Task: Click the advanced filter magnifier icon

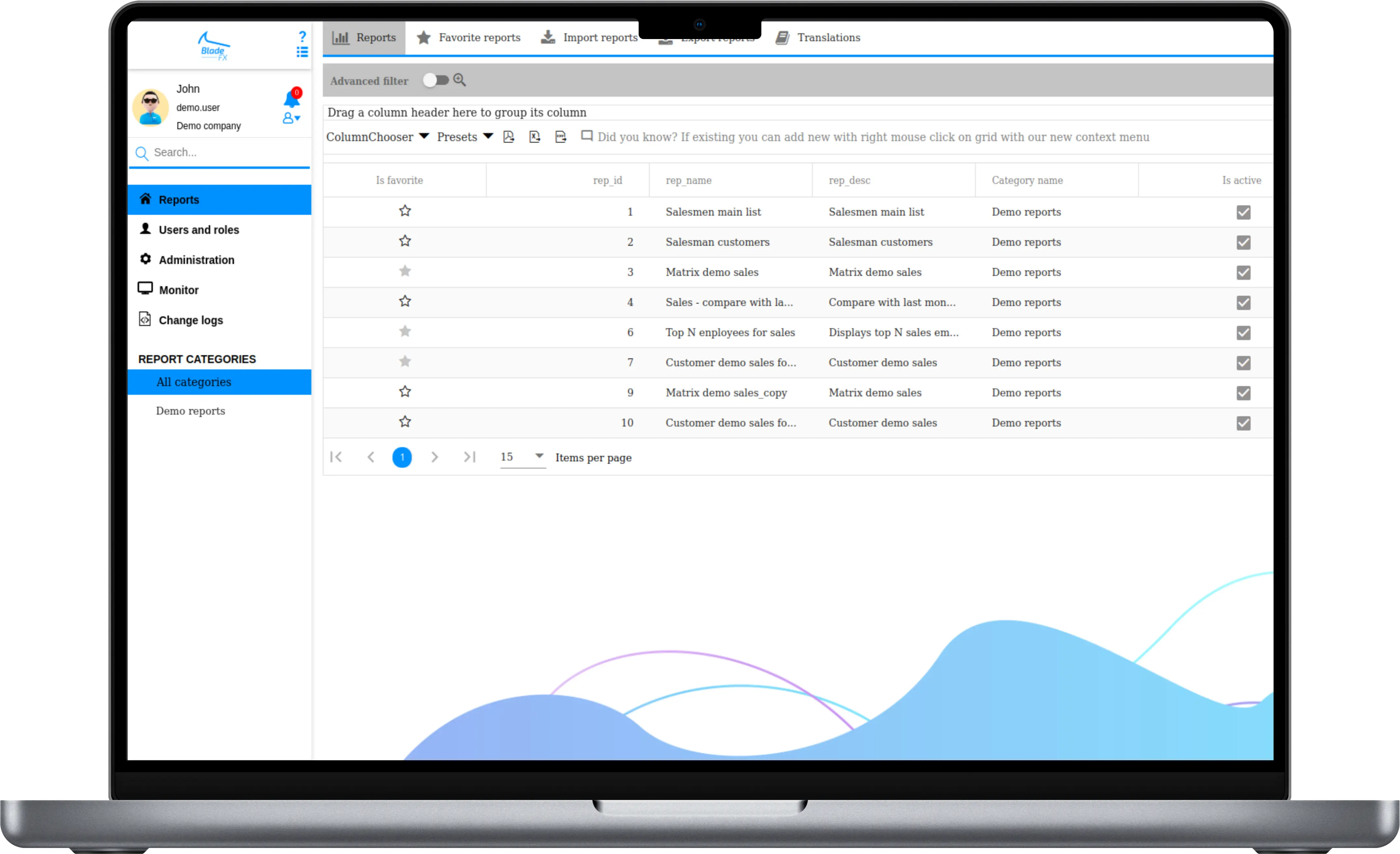Action: point(460,80)
